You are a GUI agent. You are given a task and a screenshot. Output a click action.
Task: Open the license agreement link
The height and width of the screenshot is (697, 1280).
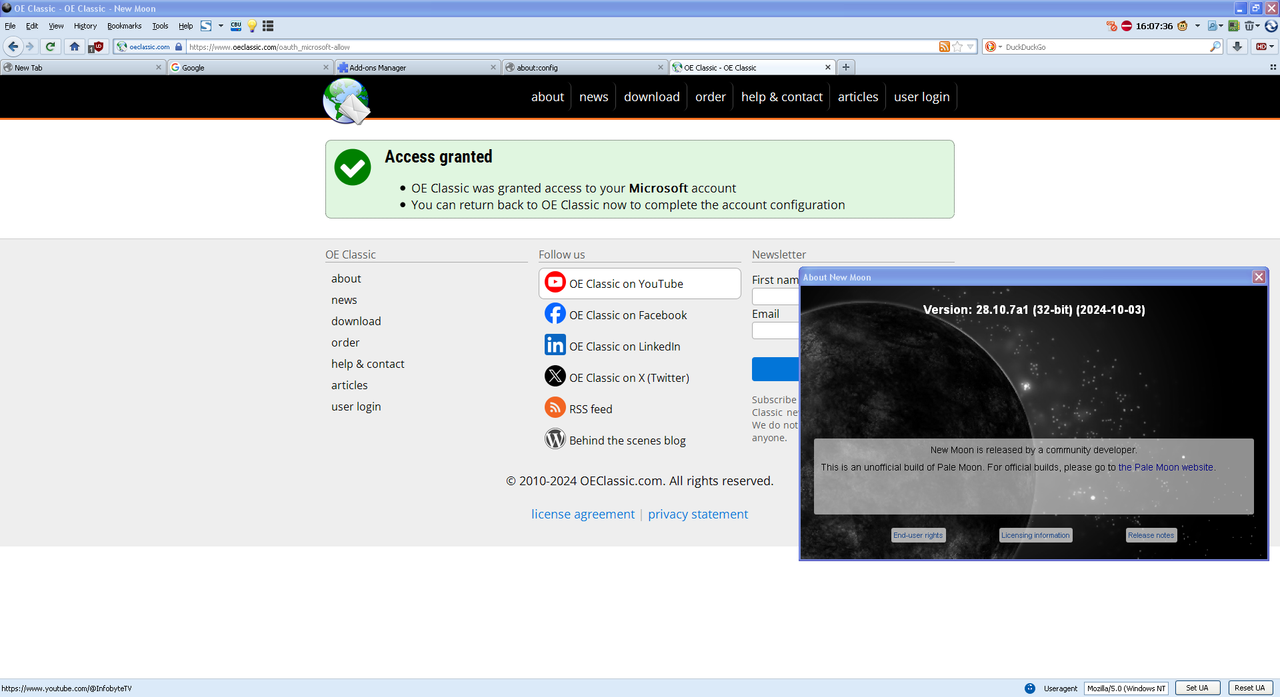pyautogui.click(x=583, y=514)
